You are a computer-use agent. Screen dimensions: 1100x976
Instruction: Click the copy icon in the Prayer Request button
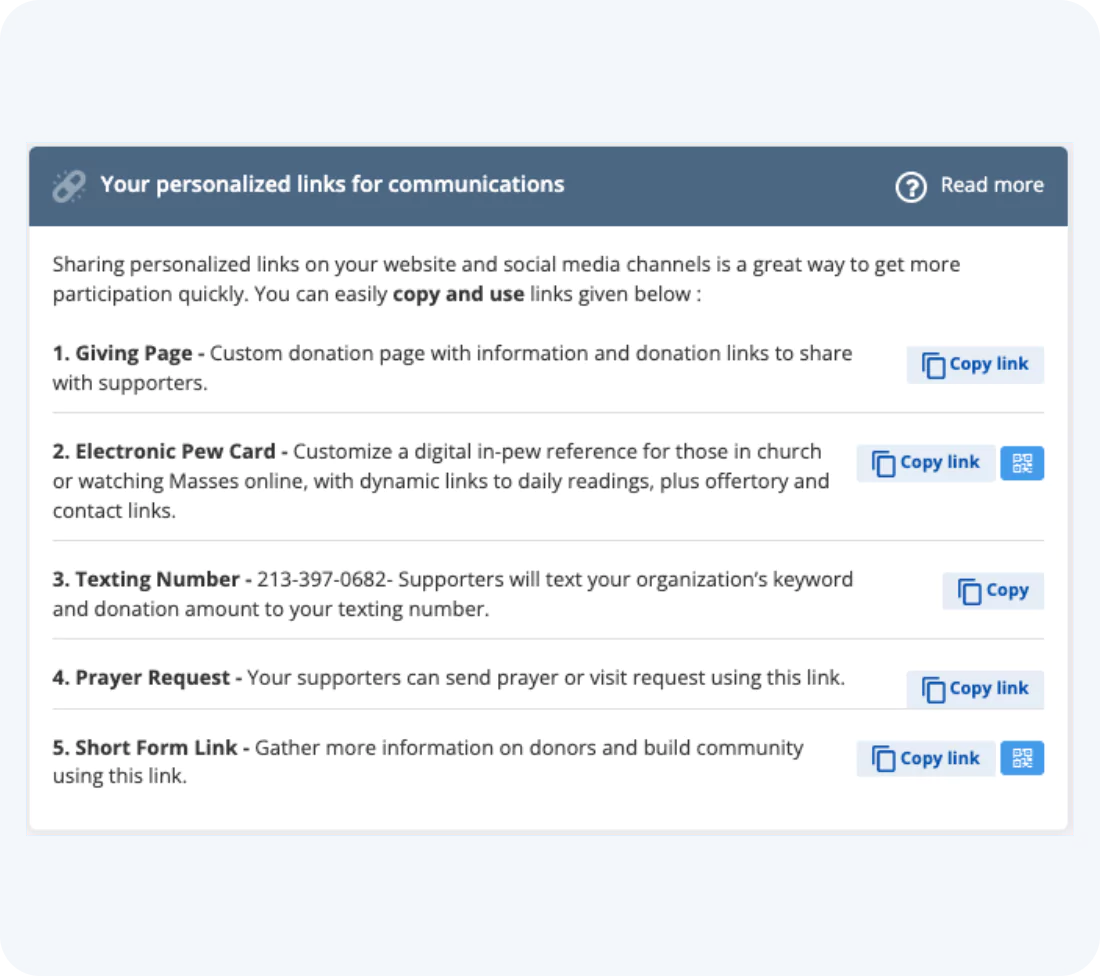point(933,689)
